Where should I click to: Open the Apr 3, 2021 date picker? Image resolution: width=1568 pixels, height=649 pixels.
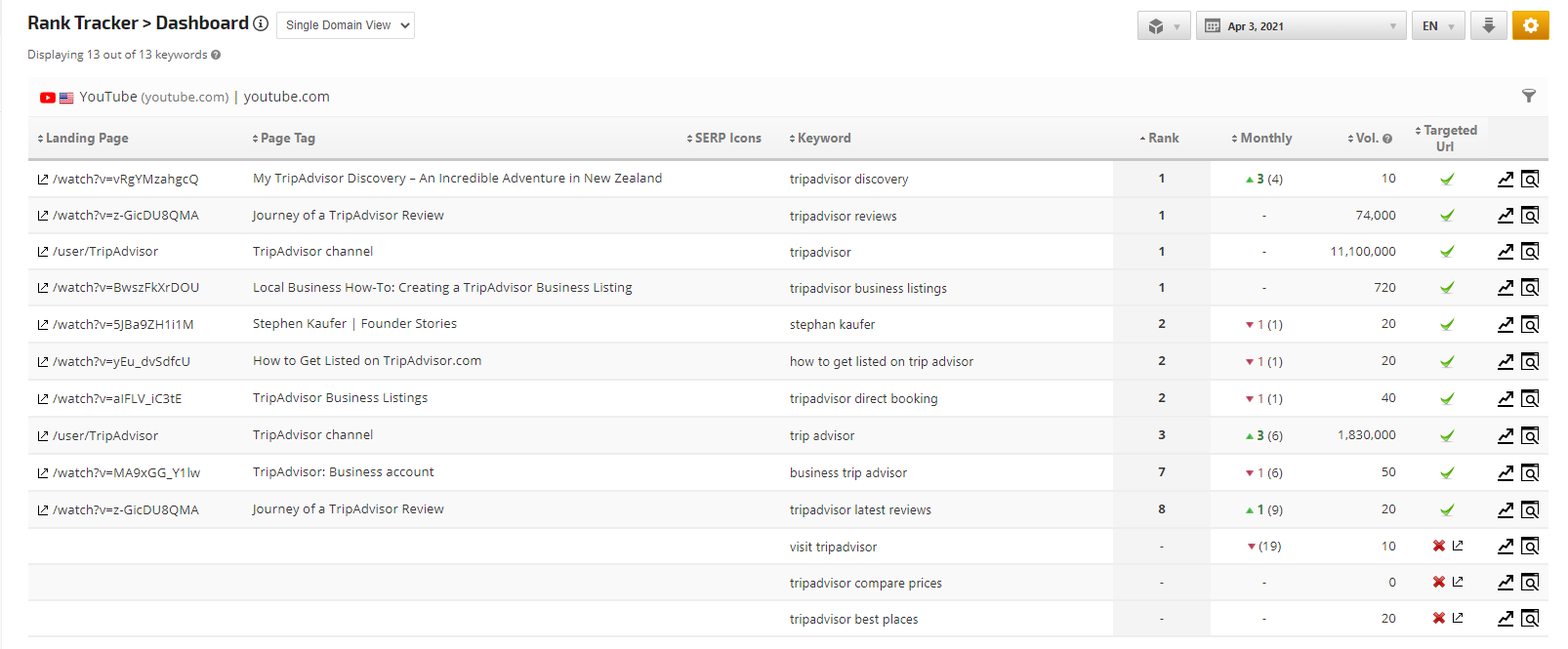click(1300, 26)
